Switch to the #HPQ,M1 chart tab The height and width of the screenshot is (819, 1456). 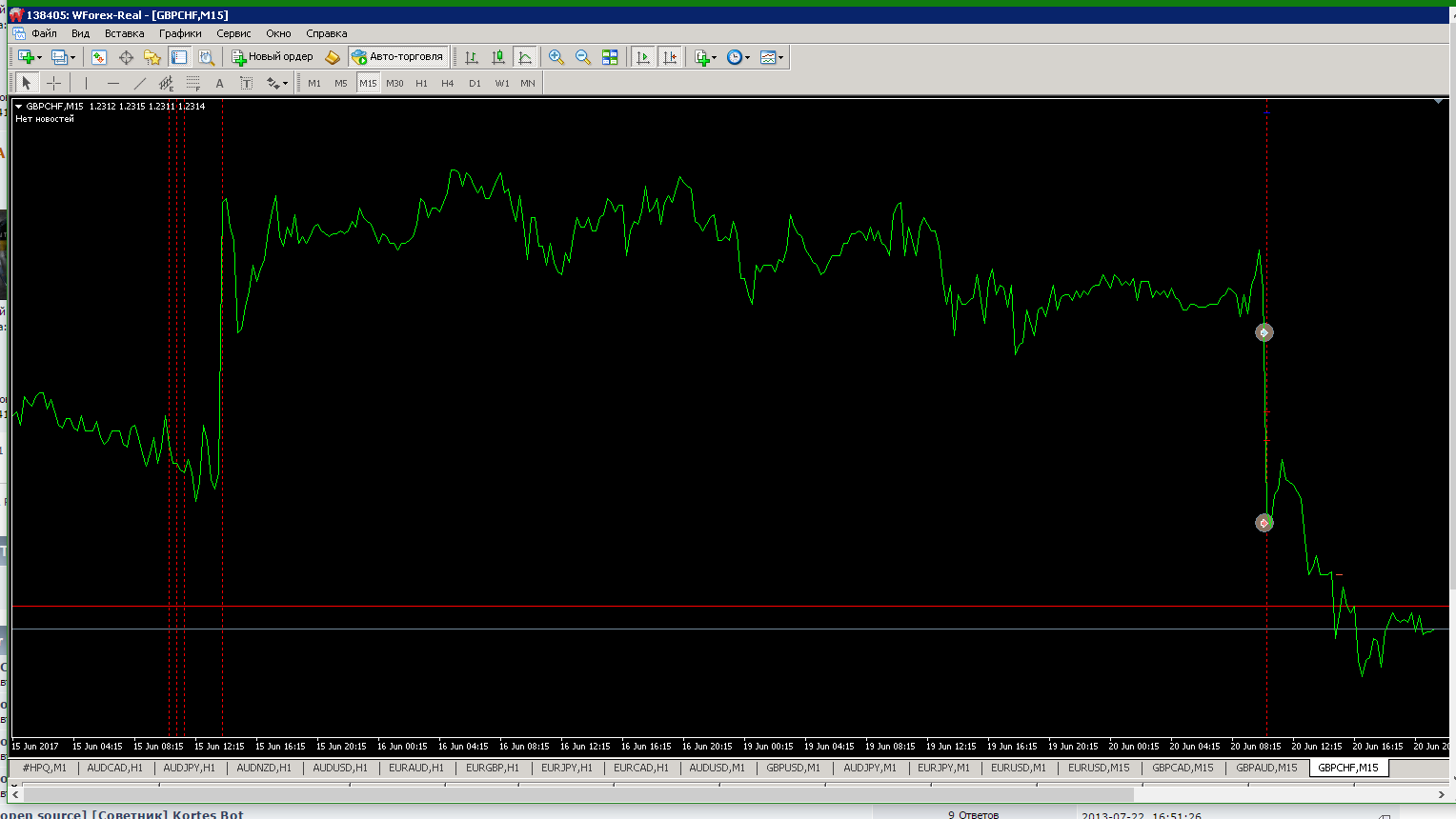(x=44, y=768)
